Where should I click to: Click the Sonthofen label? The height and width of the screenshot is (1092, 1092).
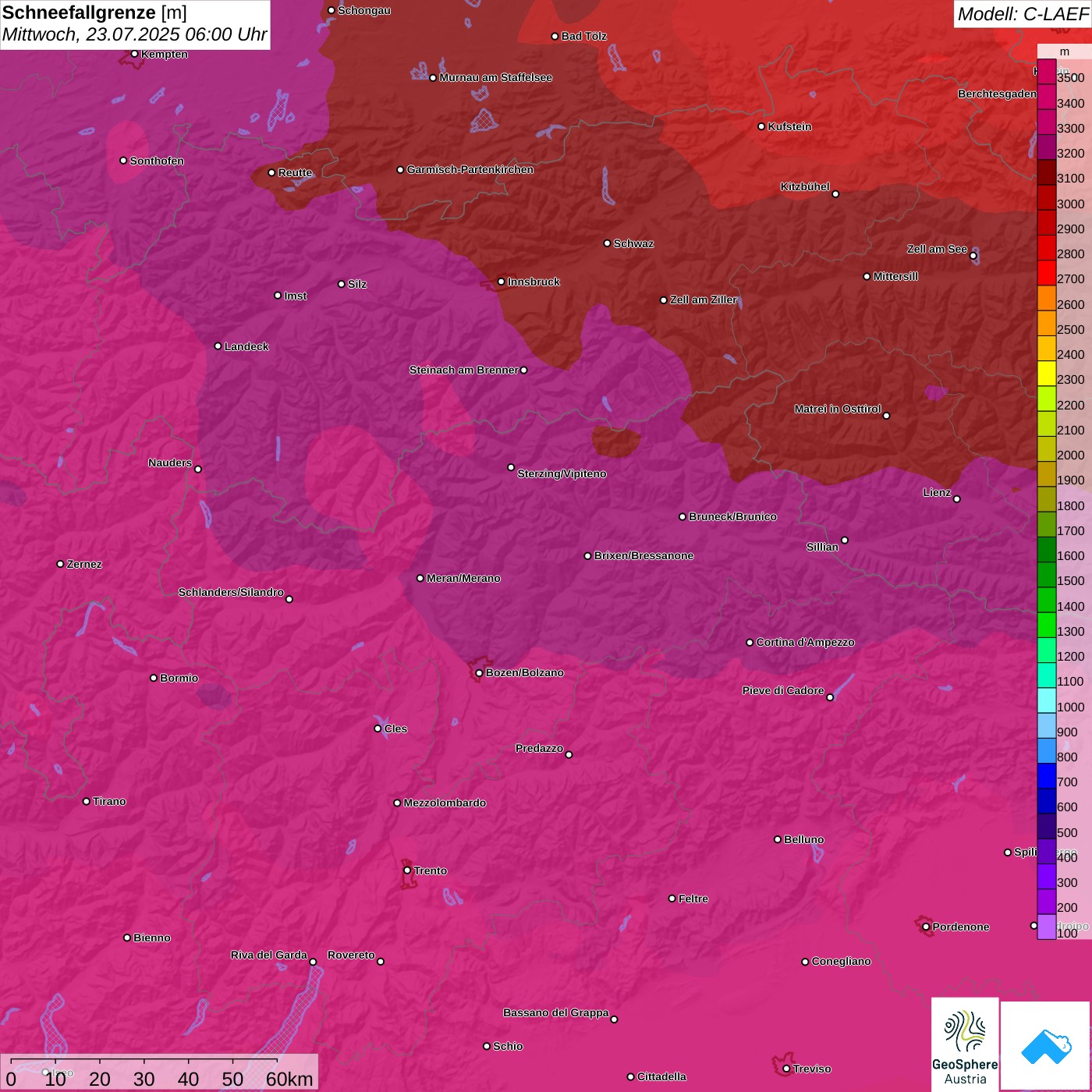(x=157, y=161)
